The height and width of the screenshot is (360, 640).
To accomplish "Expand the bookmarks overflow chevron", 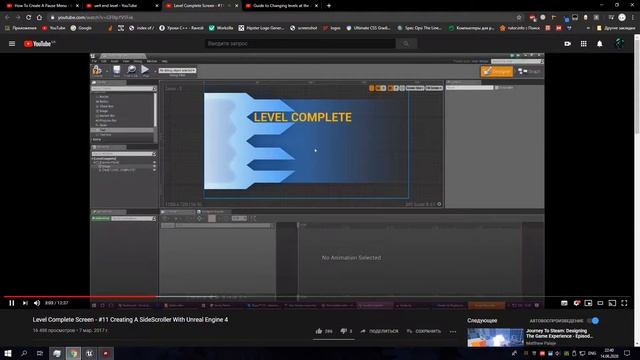I will point(588,28).
